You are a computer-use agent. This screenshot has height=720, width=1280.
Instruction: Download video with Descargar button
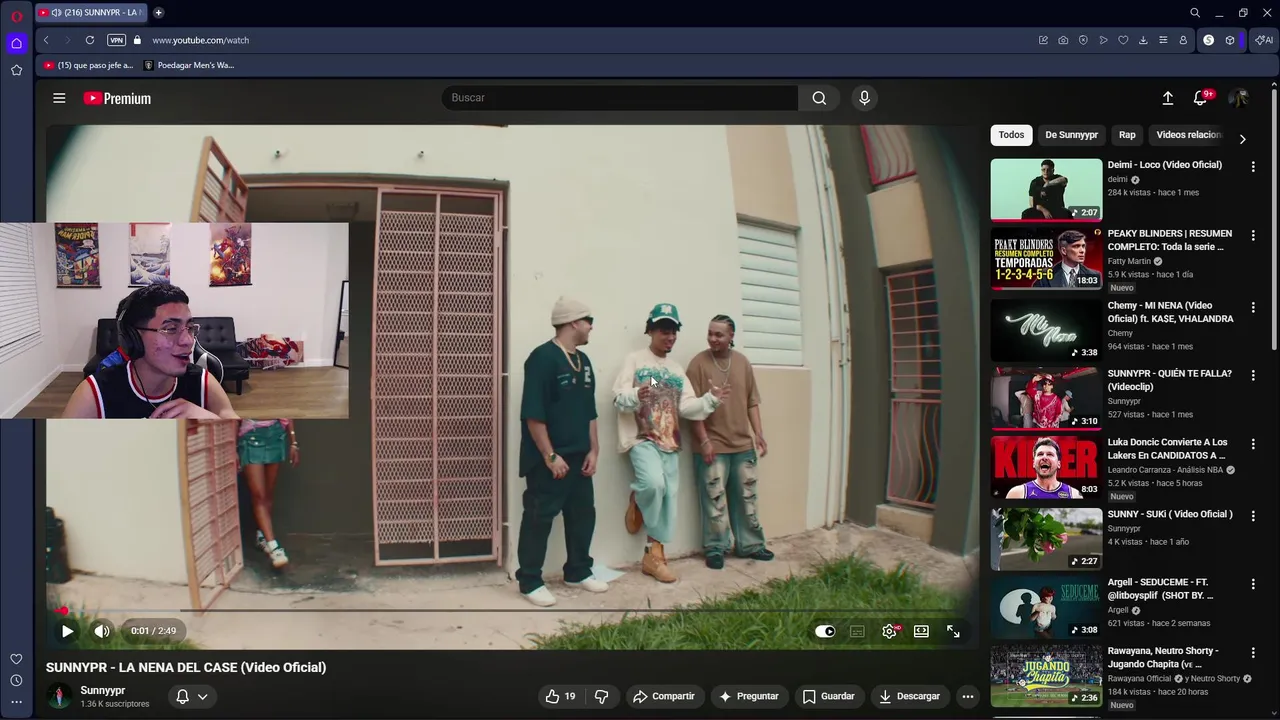[x=910, y=697]
